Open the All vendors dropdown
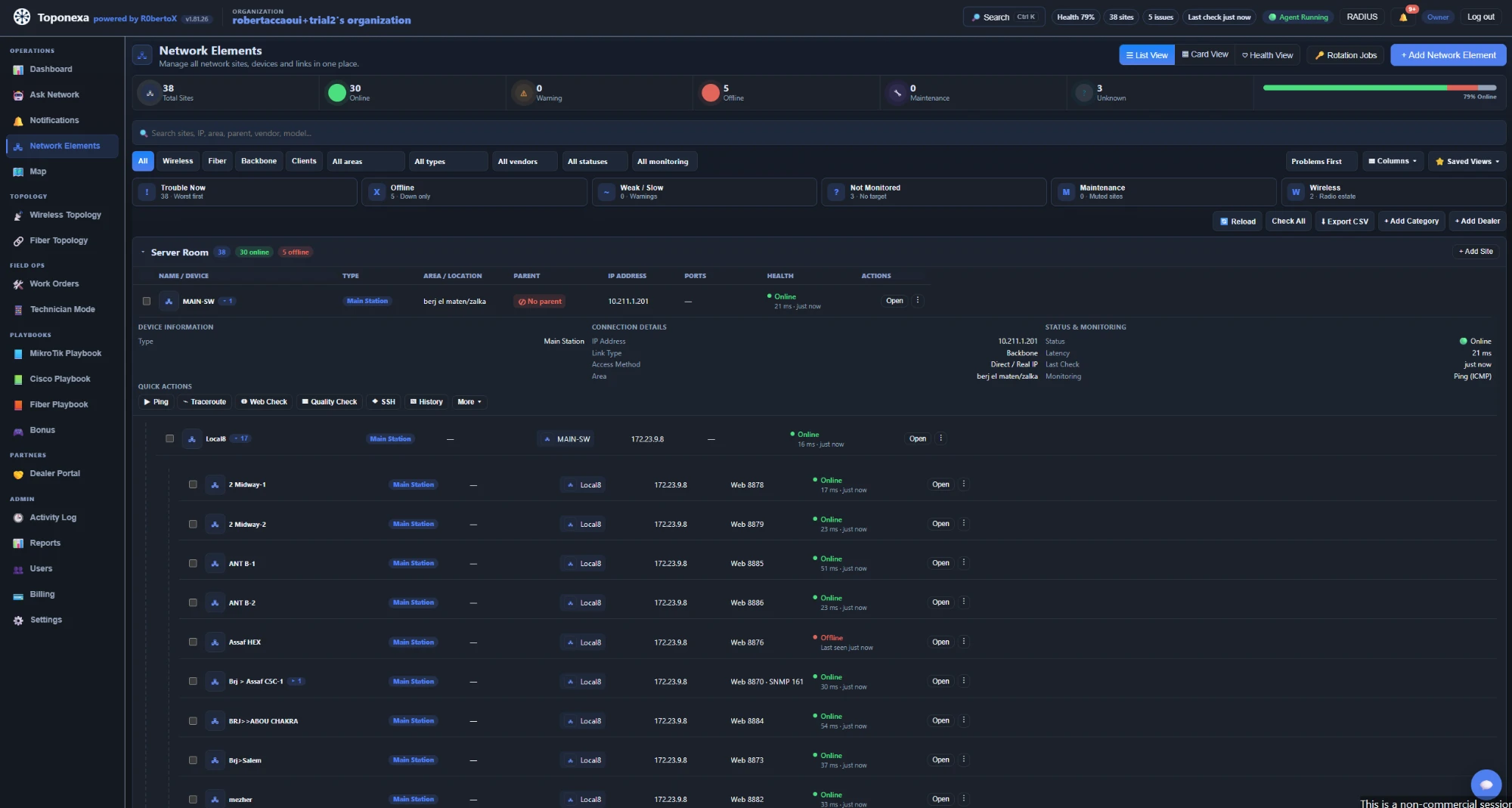The width and height of the screenshot is (1512, 808). [525, 161]
